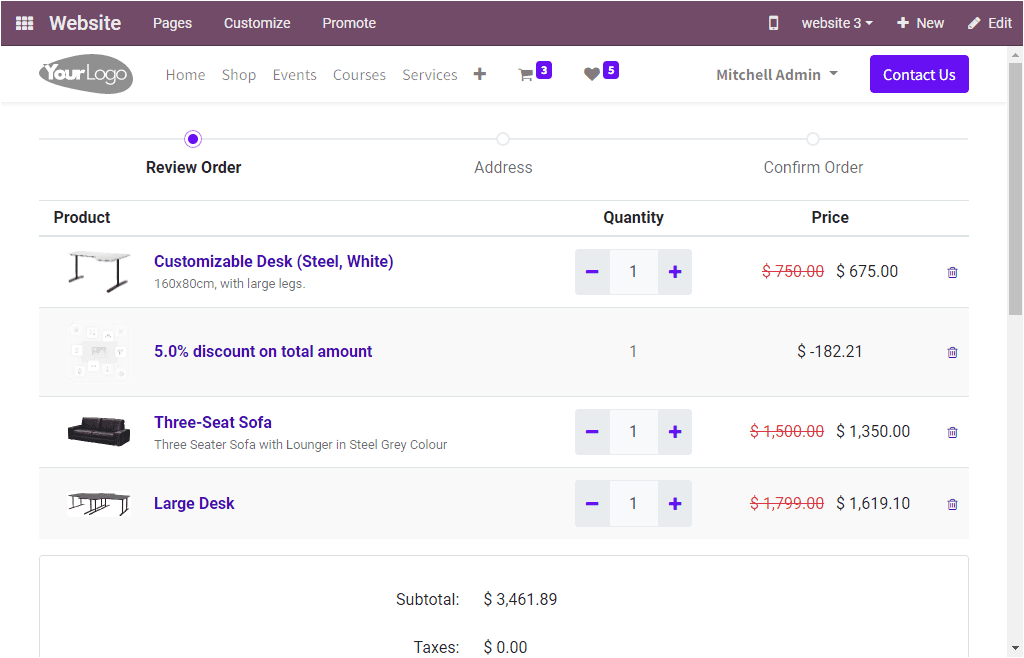Open the Customize menu
The image size is (1024, 658).
[x=257, y=22]
